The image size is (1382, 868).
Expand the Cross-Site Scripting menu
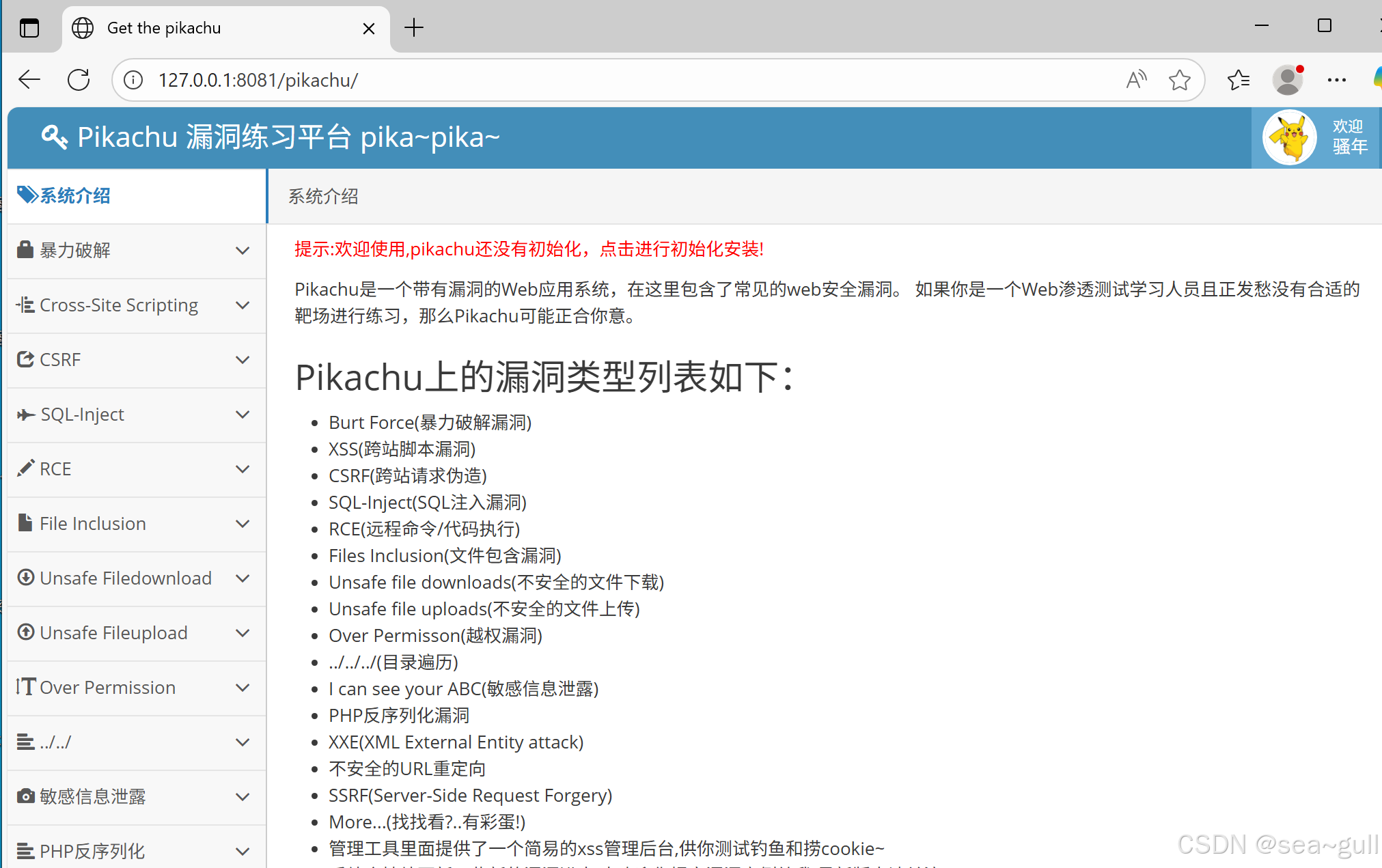coord(243,305)
